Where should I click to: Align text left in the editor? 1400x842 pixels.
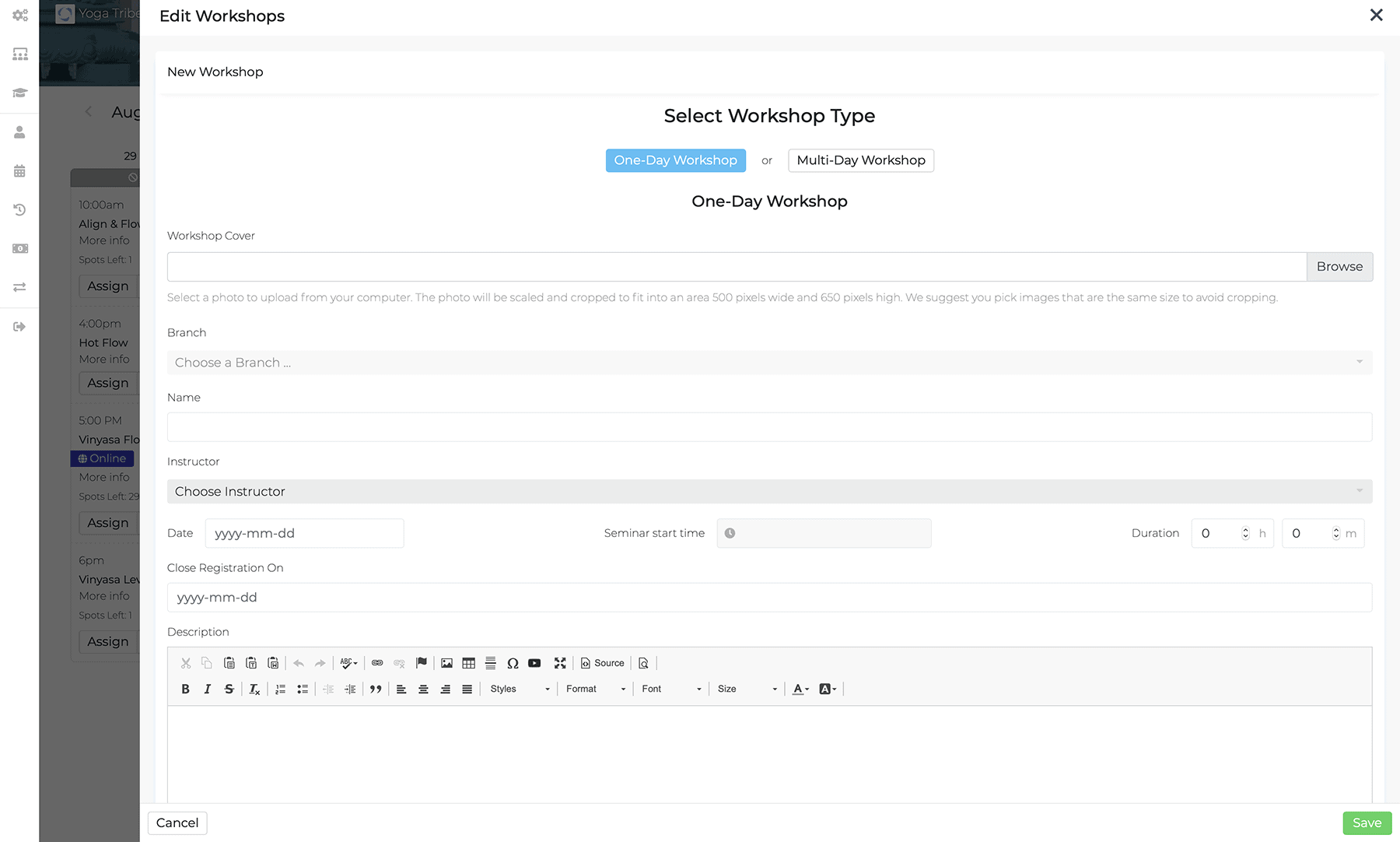(401, 689)
